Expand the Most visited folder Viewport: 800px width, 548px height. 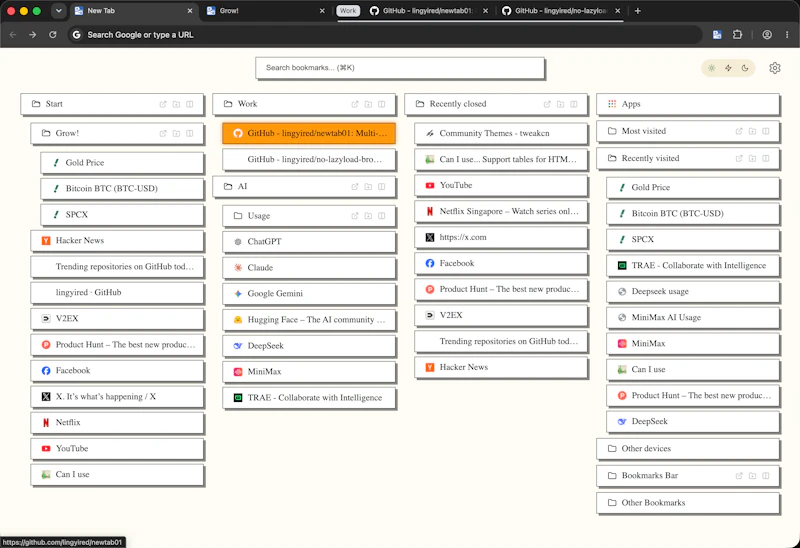pyautogui.click(x=688, y=131)
